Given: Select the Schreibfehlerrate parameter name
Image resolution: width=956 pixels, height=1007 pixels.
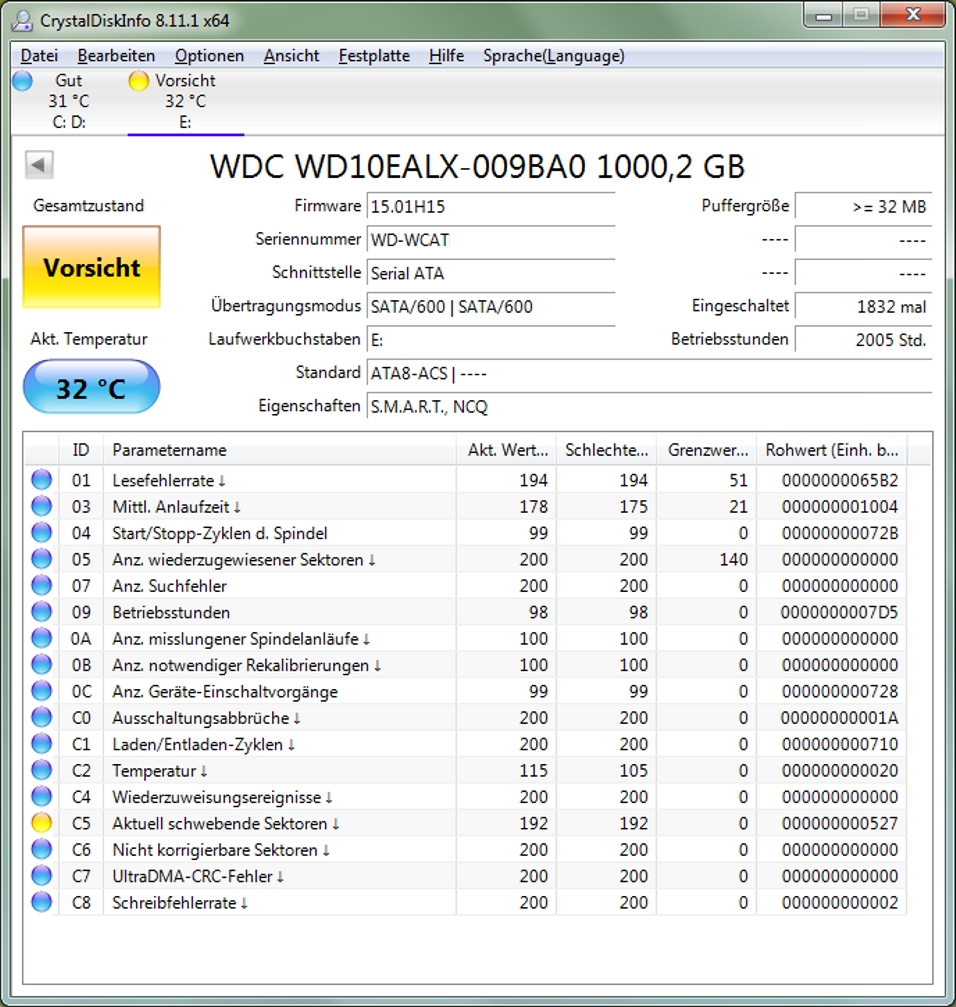Looking at the screenshot, I should [x=180, y=902].
